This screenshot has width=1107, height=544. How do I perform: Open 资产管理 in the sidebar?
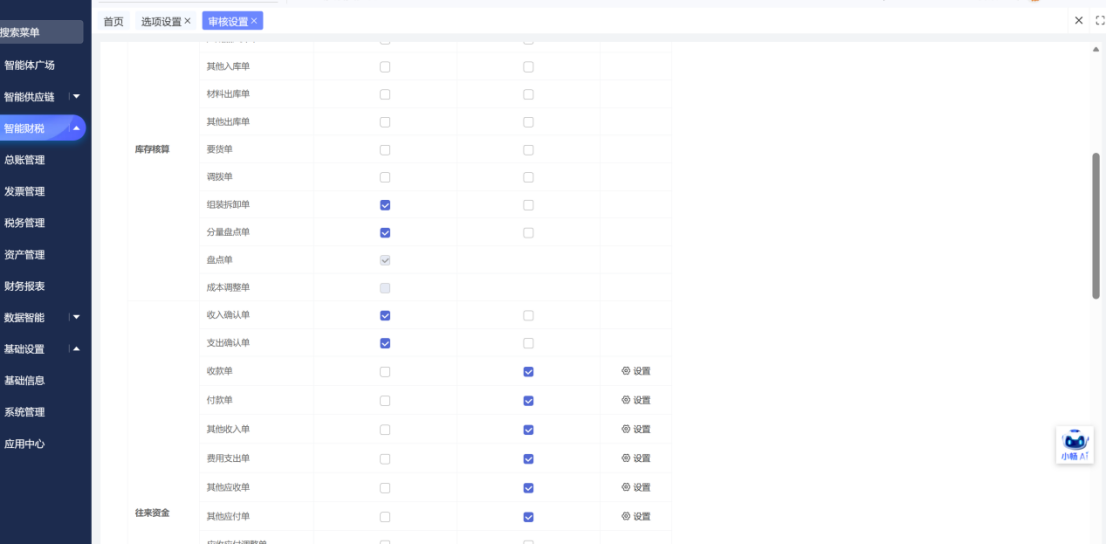[x=24, y=255]
